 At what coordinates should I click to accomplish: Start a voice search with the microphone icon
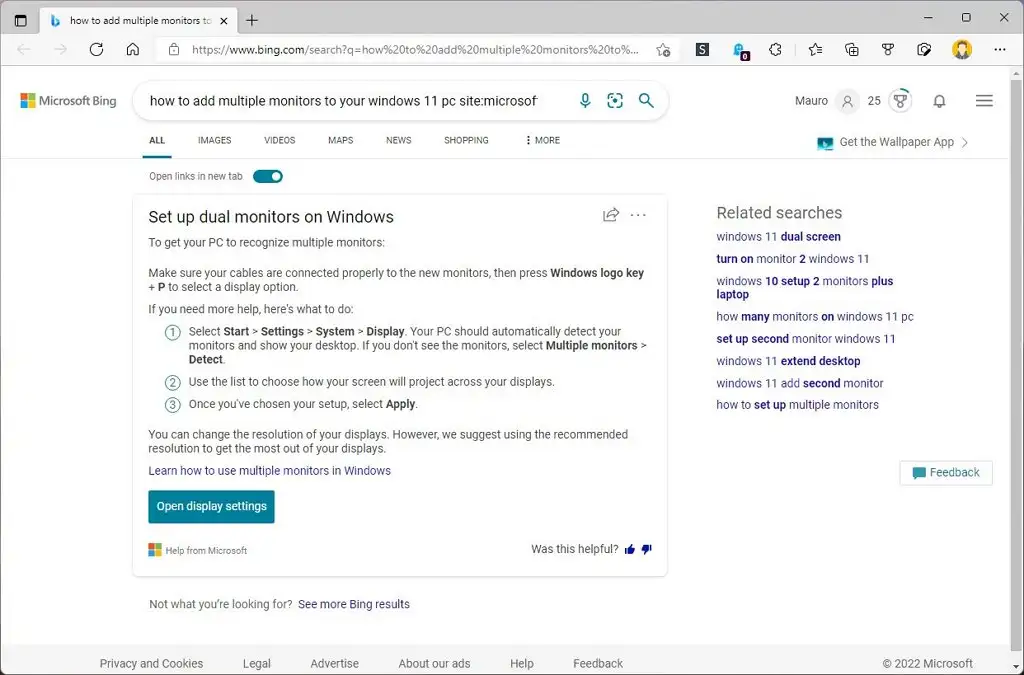pos(585,100)
